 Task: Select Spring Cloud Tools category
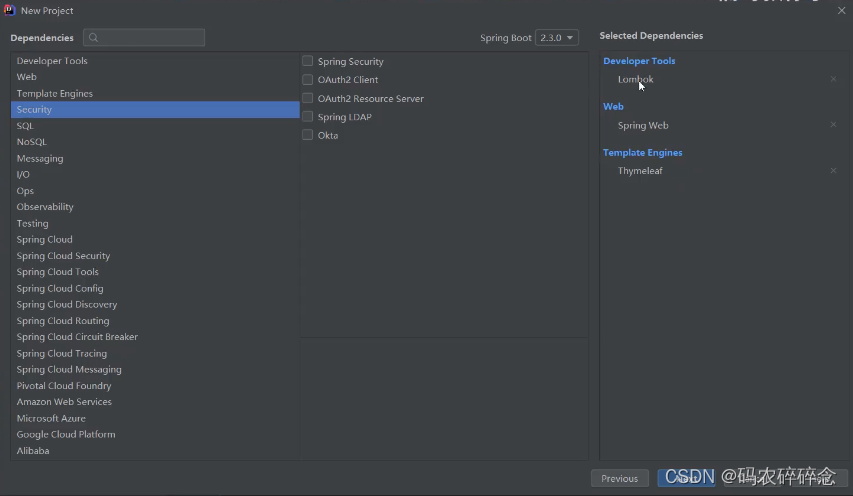[x=155, y=272]
